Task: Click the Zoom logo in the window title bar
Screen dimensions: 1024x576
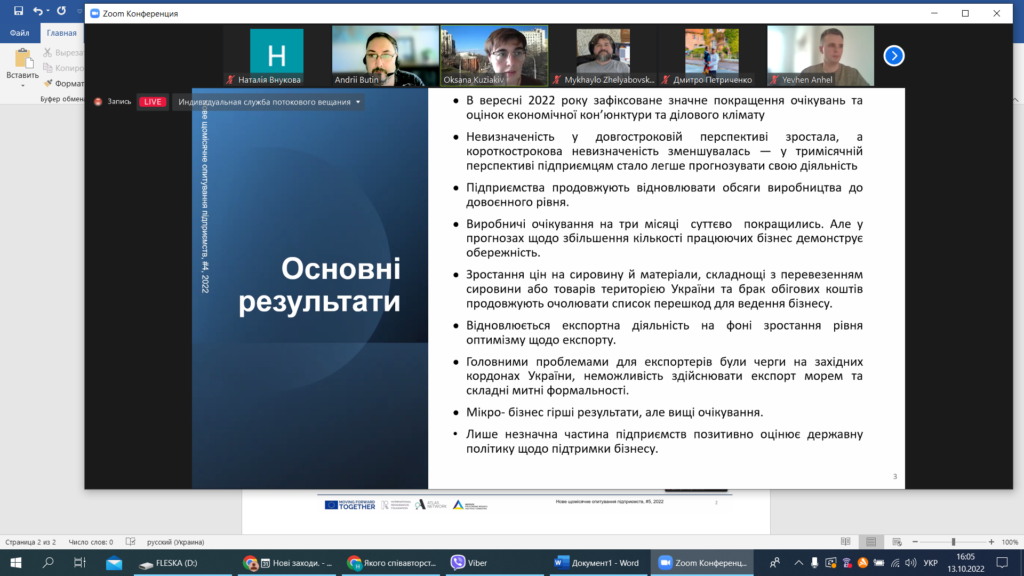Action: pyautogui.click(x=95, y=13)
